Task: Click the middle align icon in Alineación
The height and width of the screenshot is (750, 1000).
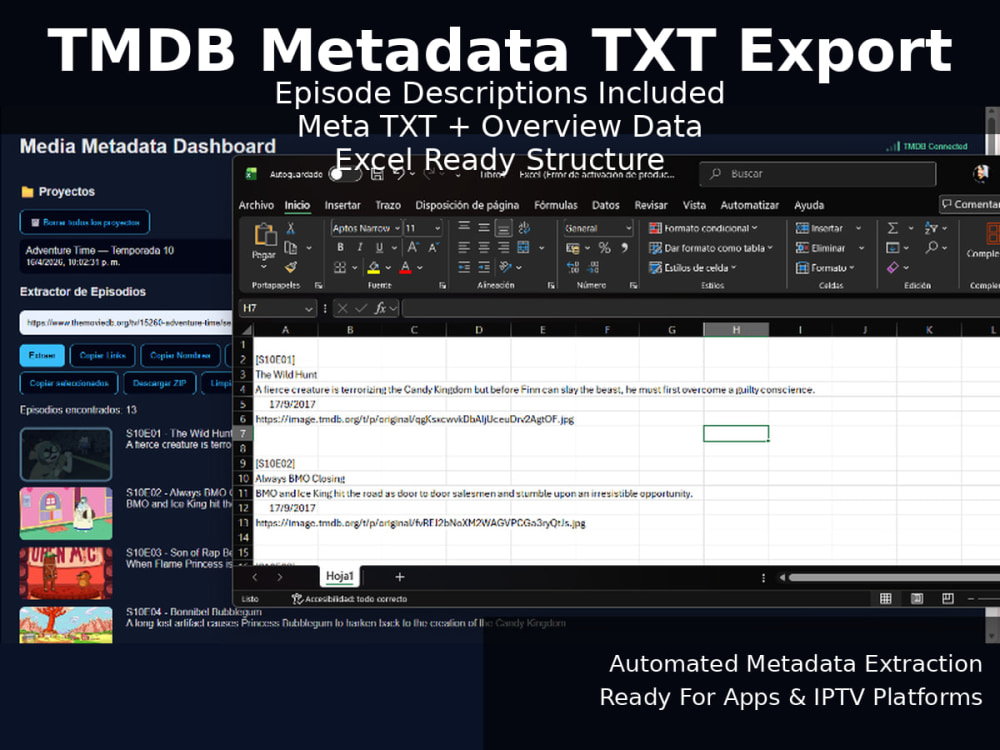Action: point(484,228)
